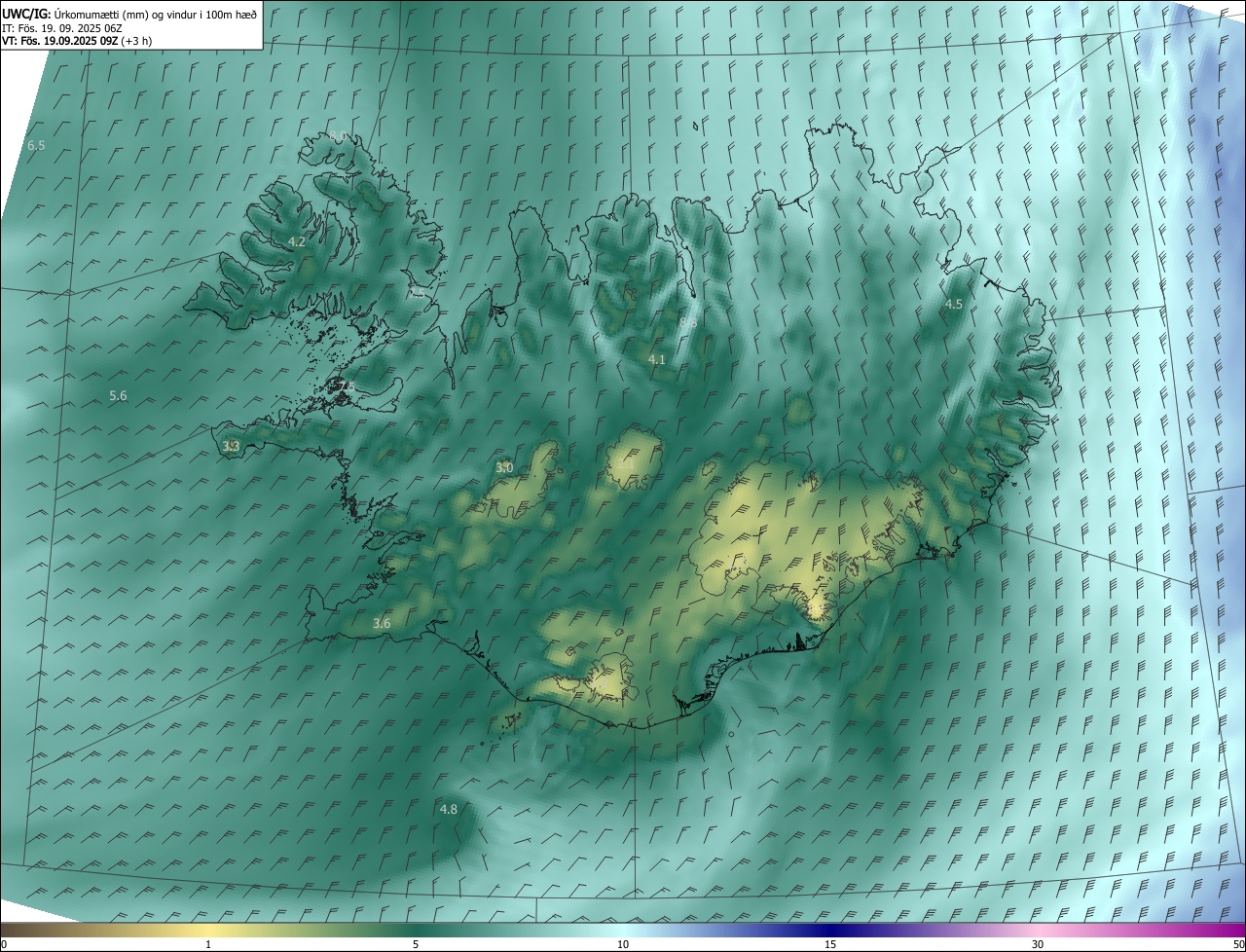Click the '15' label on the colour scale
The height and width of the screenshot is (952, 1246).
click(x=830, y=944)
